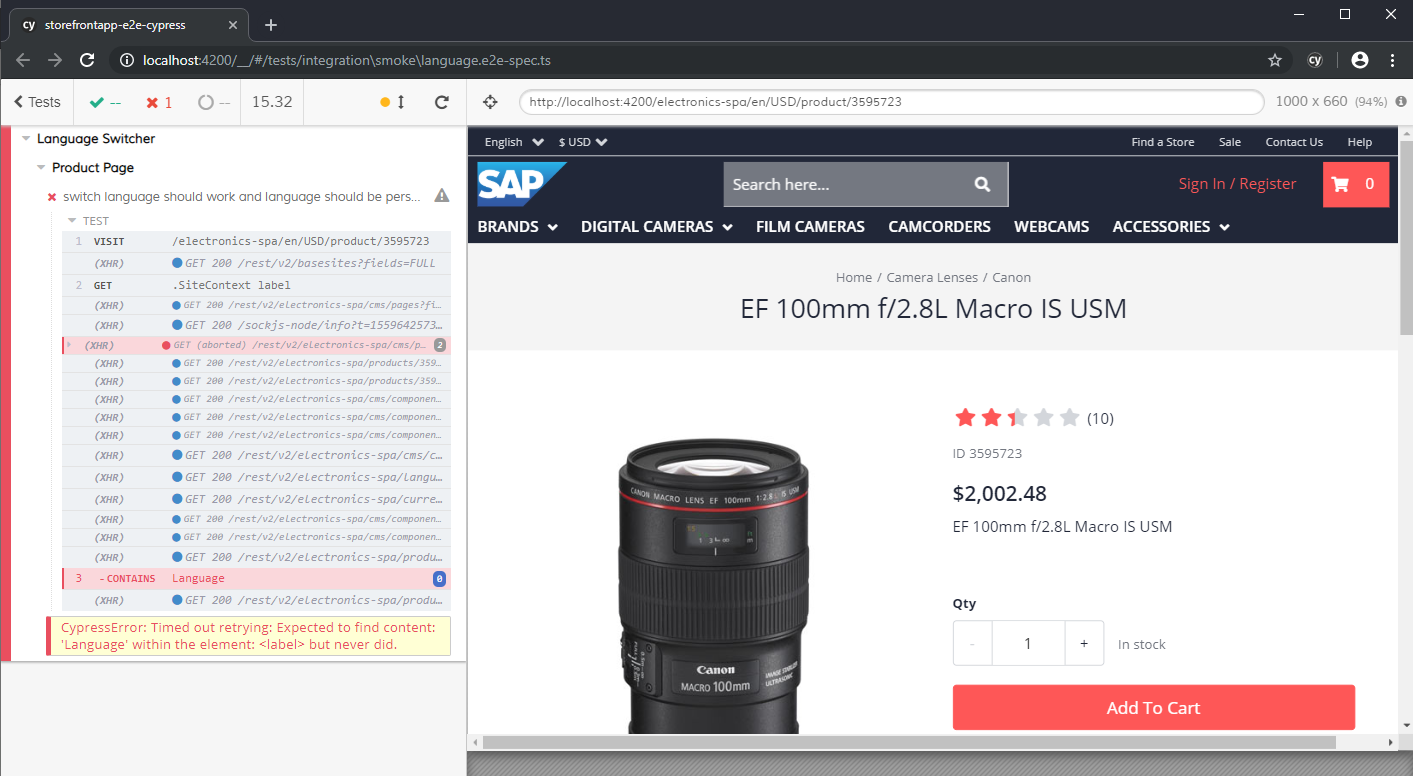This screenshot has height=776, width=1413.
Task: Open the FILM CAMERAS category
Action: (x=810, y=227)
